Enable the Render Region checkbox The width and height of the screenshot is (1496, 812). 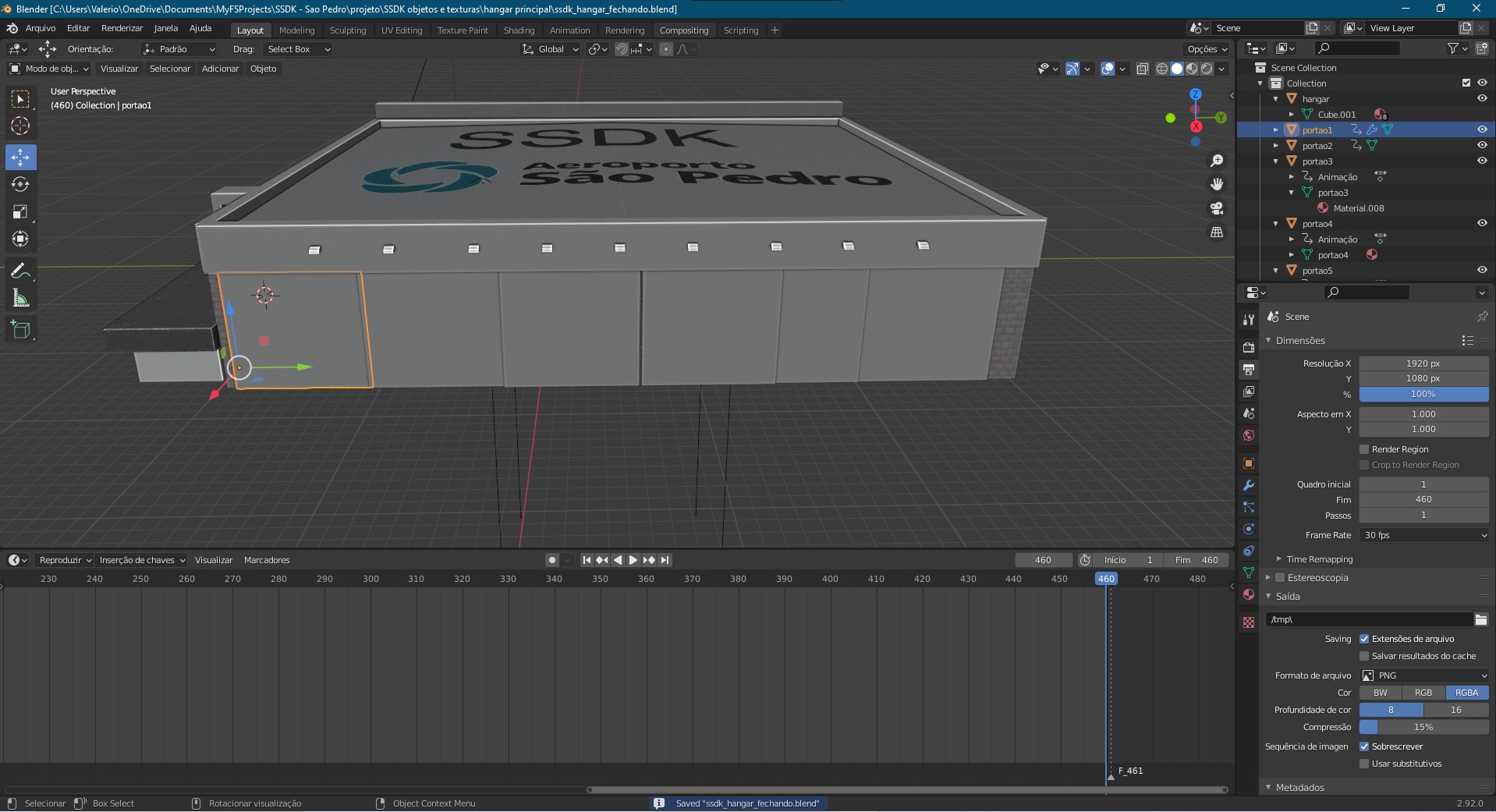[x=1364, y=449]
